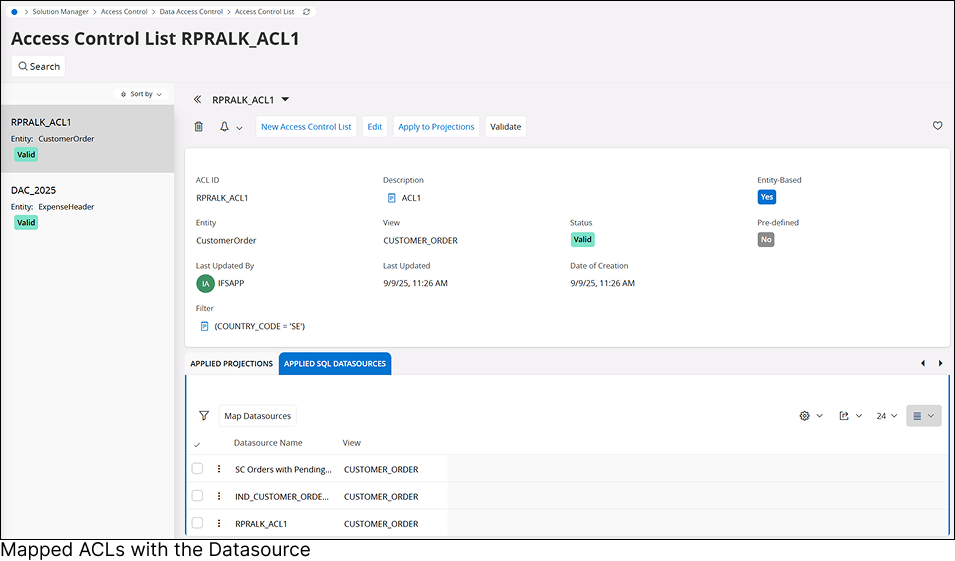The height and width of the screenshot is (561, 955).
Task: Select the IND_CUSTOMER_ORDE row checkbox
Action: click(x=197, y=496)
